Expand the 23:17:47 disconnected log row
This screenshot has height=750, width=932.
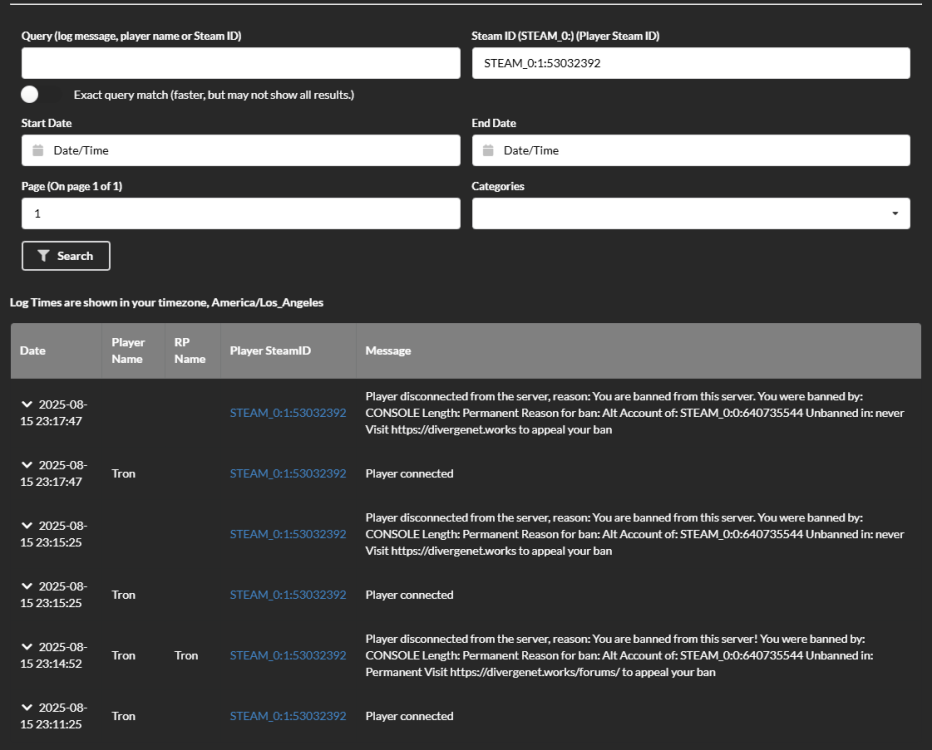pos(27,404)
